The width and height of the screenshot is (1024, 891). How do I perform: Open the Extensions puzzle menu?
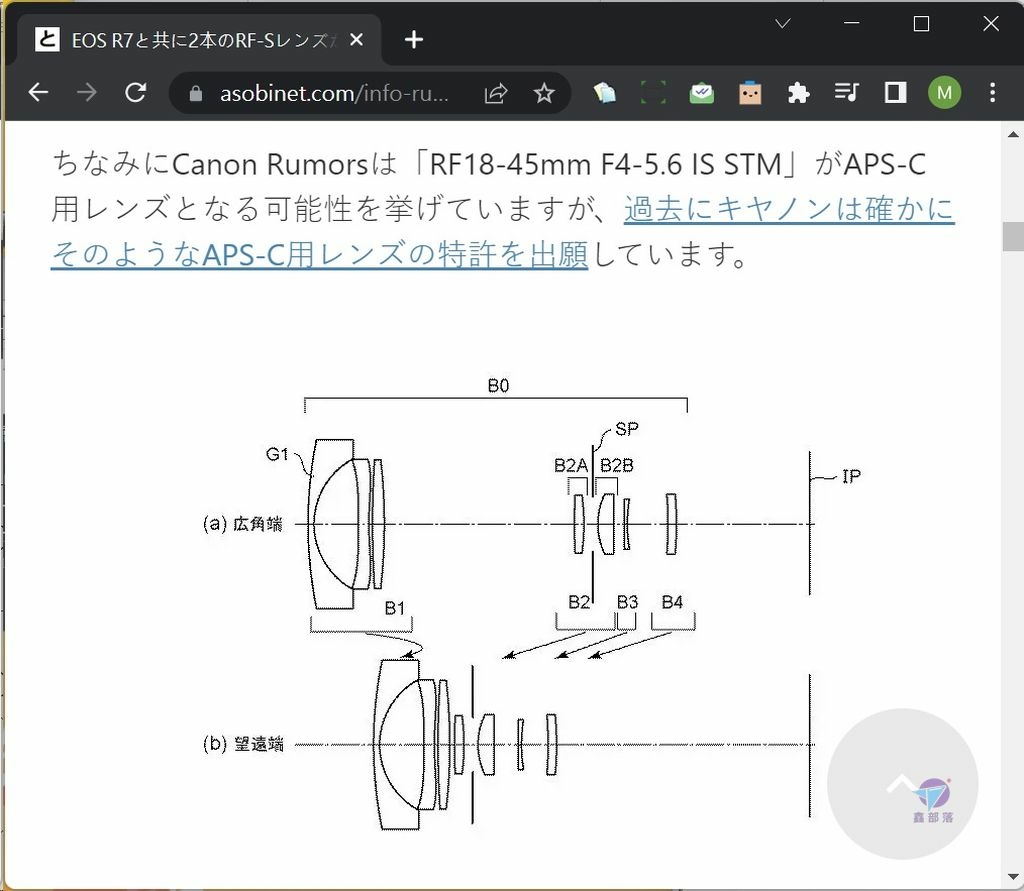(798, 93)
